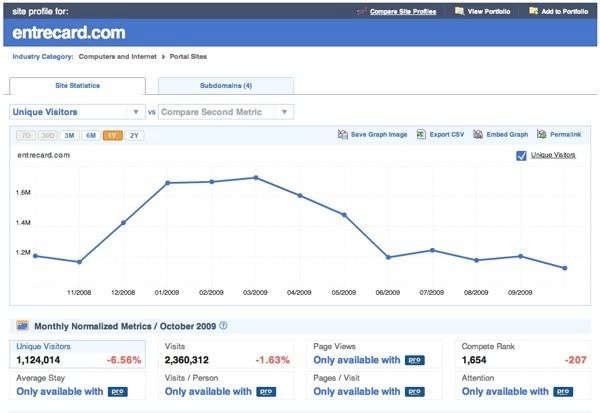
Task: Click the pro badge under Attention
Action: [563, 392]
